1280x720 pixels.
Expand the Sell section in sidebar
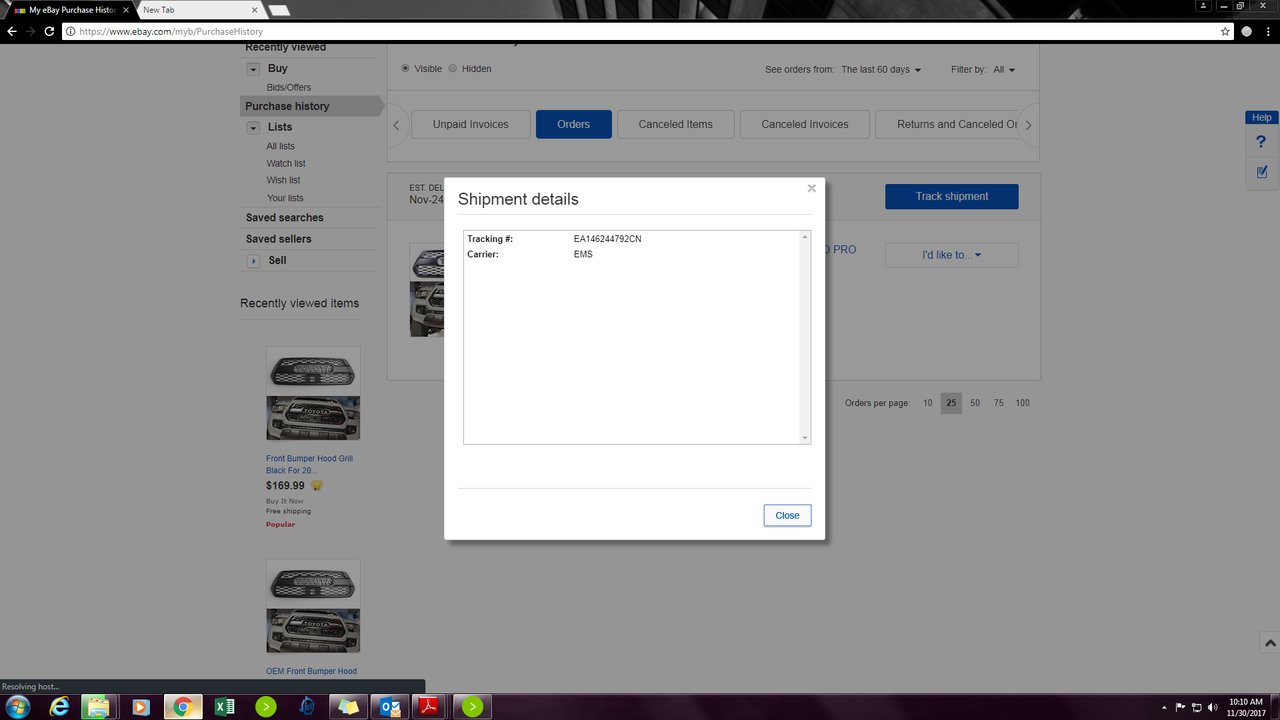click(254, 261)
